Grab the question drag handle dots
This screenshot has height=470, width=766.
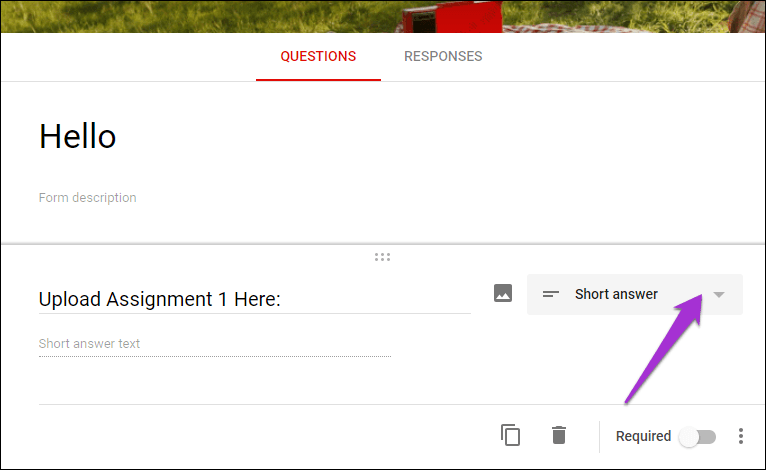383,257
